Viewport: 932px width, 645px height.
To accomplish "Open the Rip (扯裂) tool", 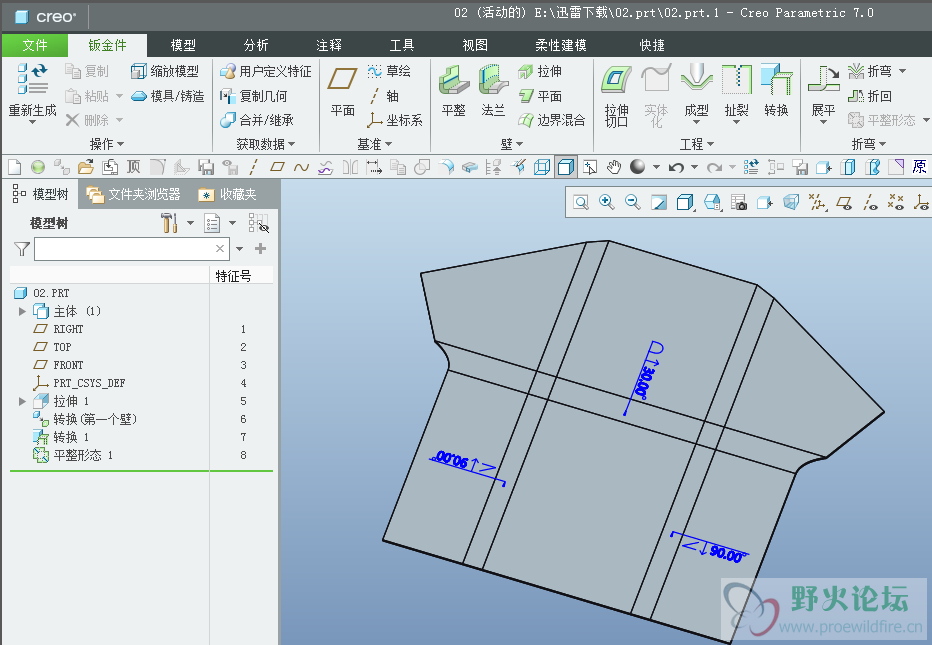I will tap(736, 80).
